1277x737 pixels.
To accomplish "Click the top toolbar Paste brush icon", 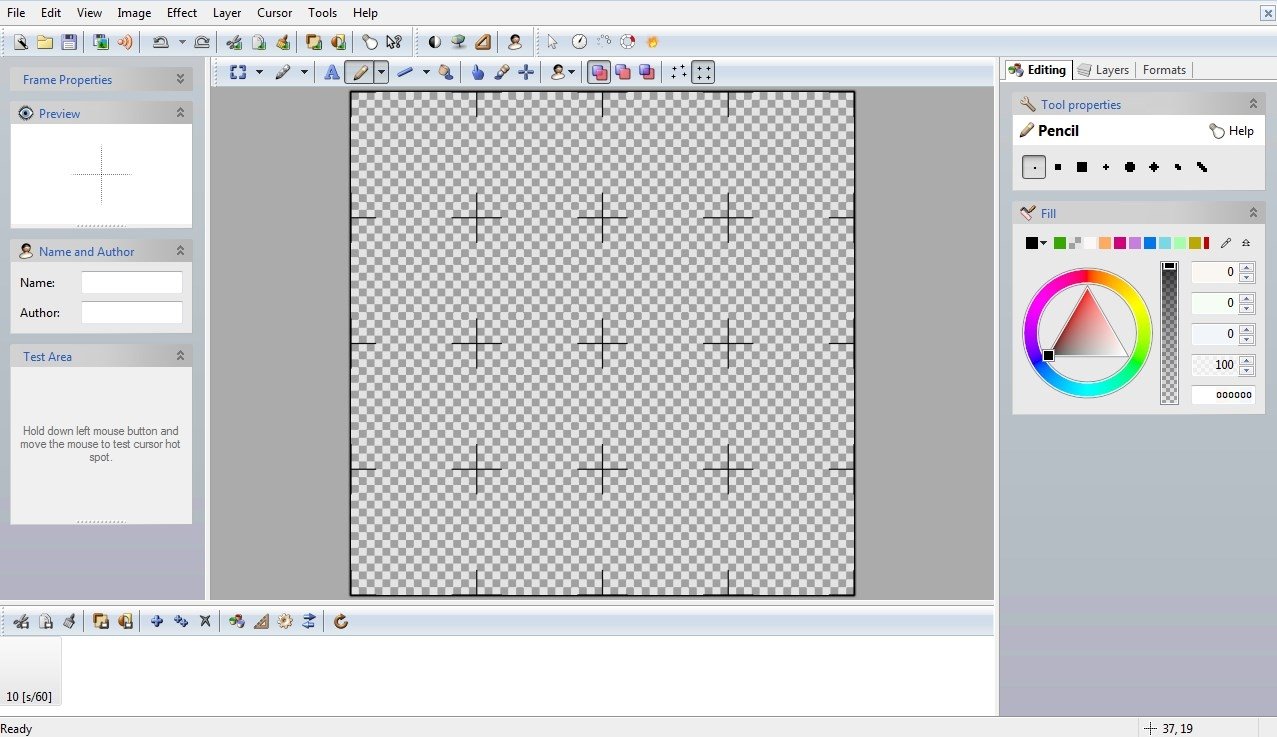I will (283, 42).
